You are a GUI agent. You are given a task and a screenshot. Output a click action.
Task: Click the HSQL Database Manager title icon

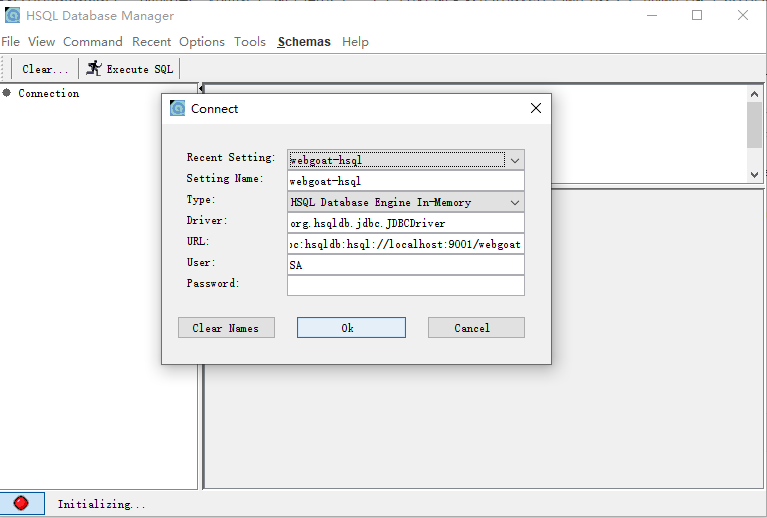pos(12,15)
